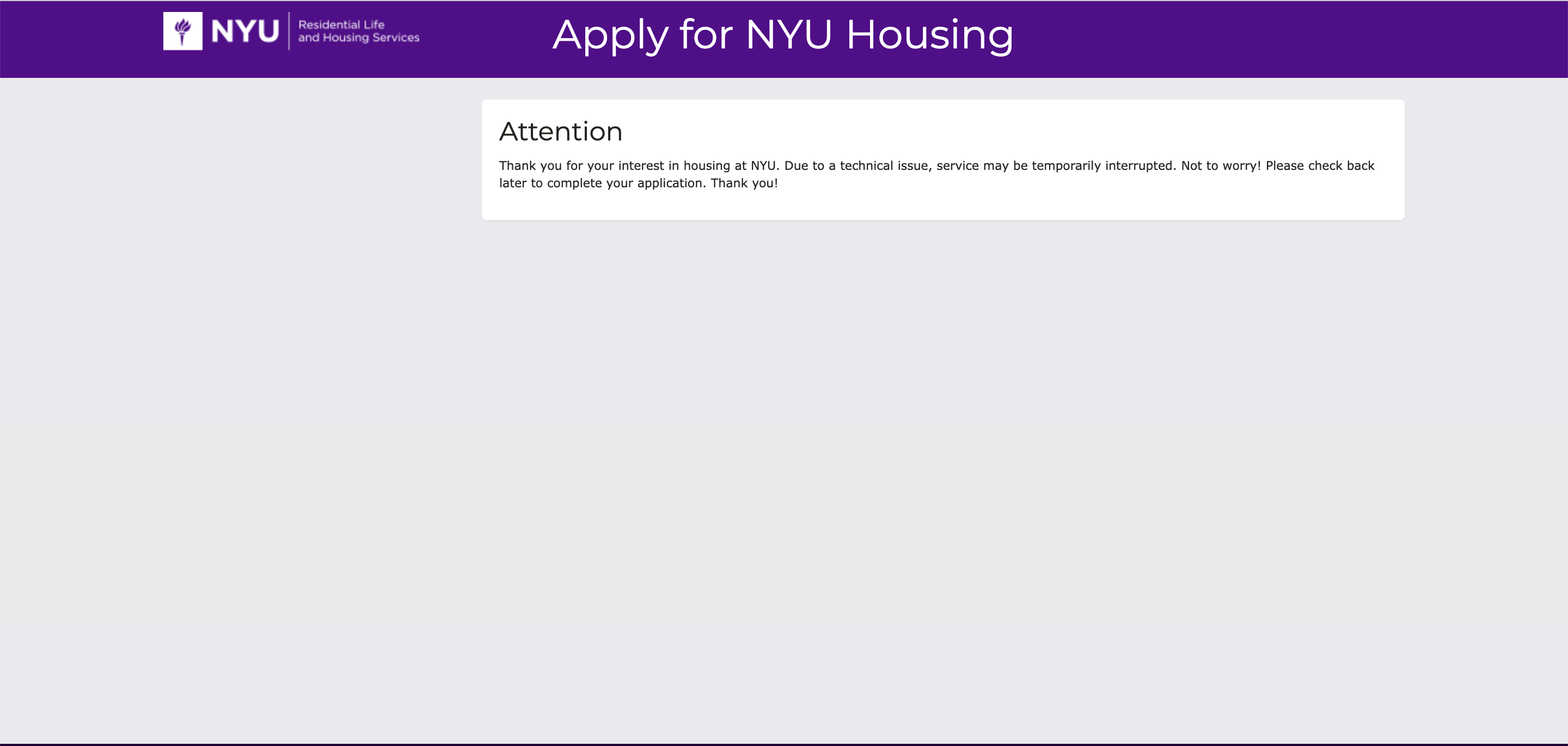Click the 'Attention' heading
Viewport: 1568px width, 746px height.
click(x=561, y=132)
